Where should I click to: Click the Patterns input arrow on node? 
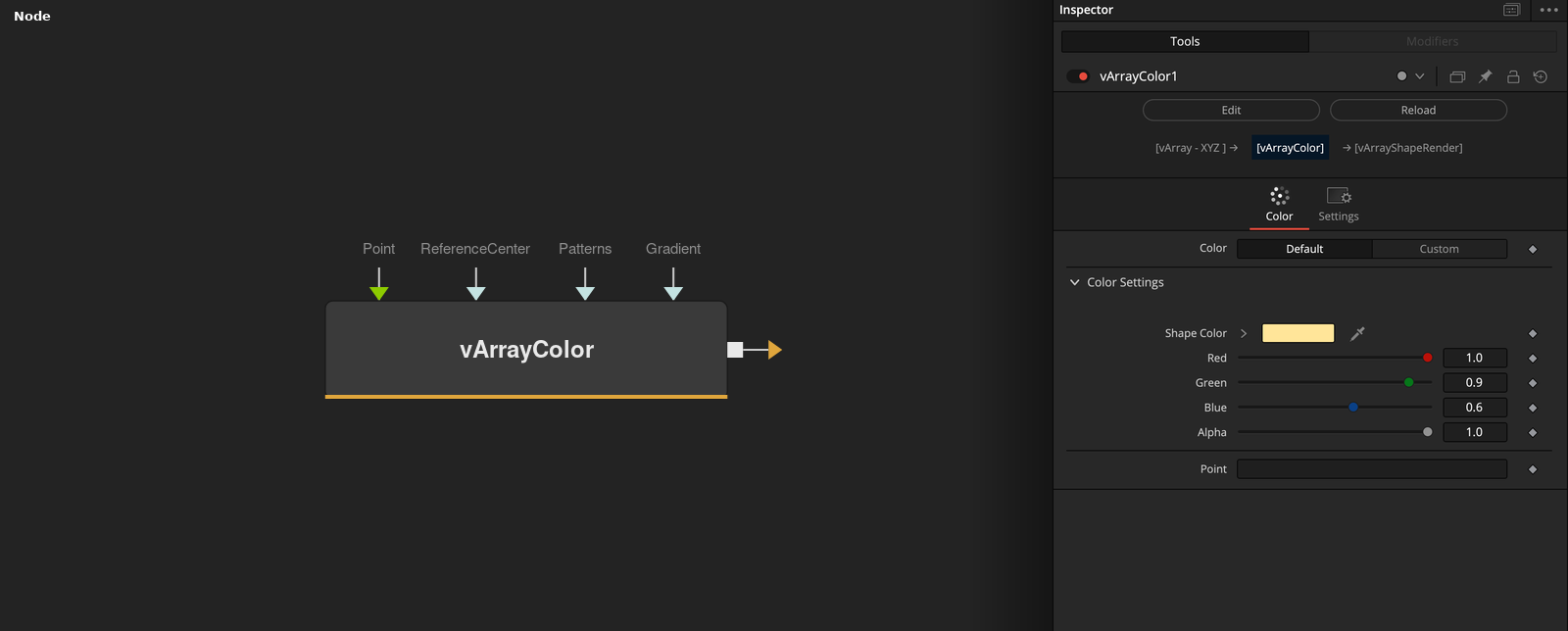pos(585,292)
